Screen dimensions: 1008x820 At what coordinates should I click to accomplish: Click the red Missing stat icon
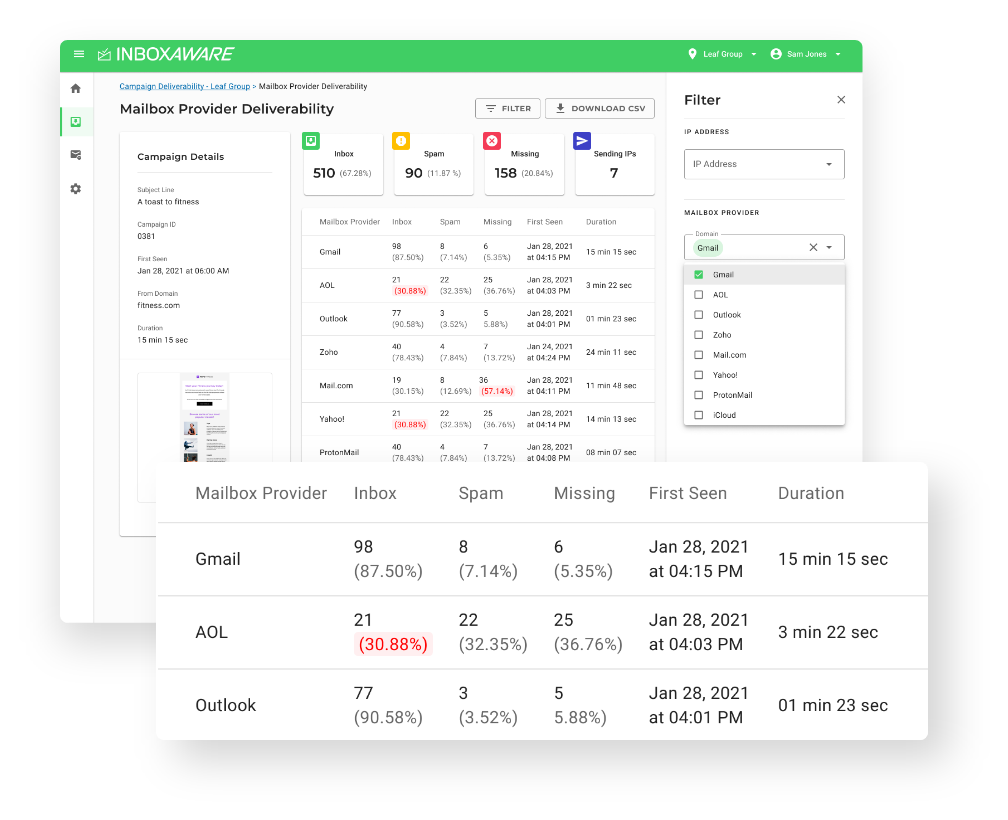click(492, 141)
